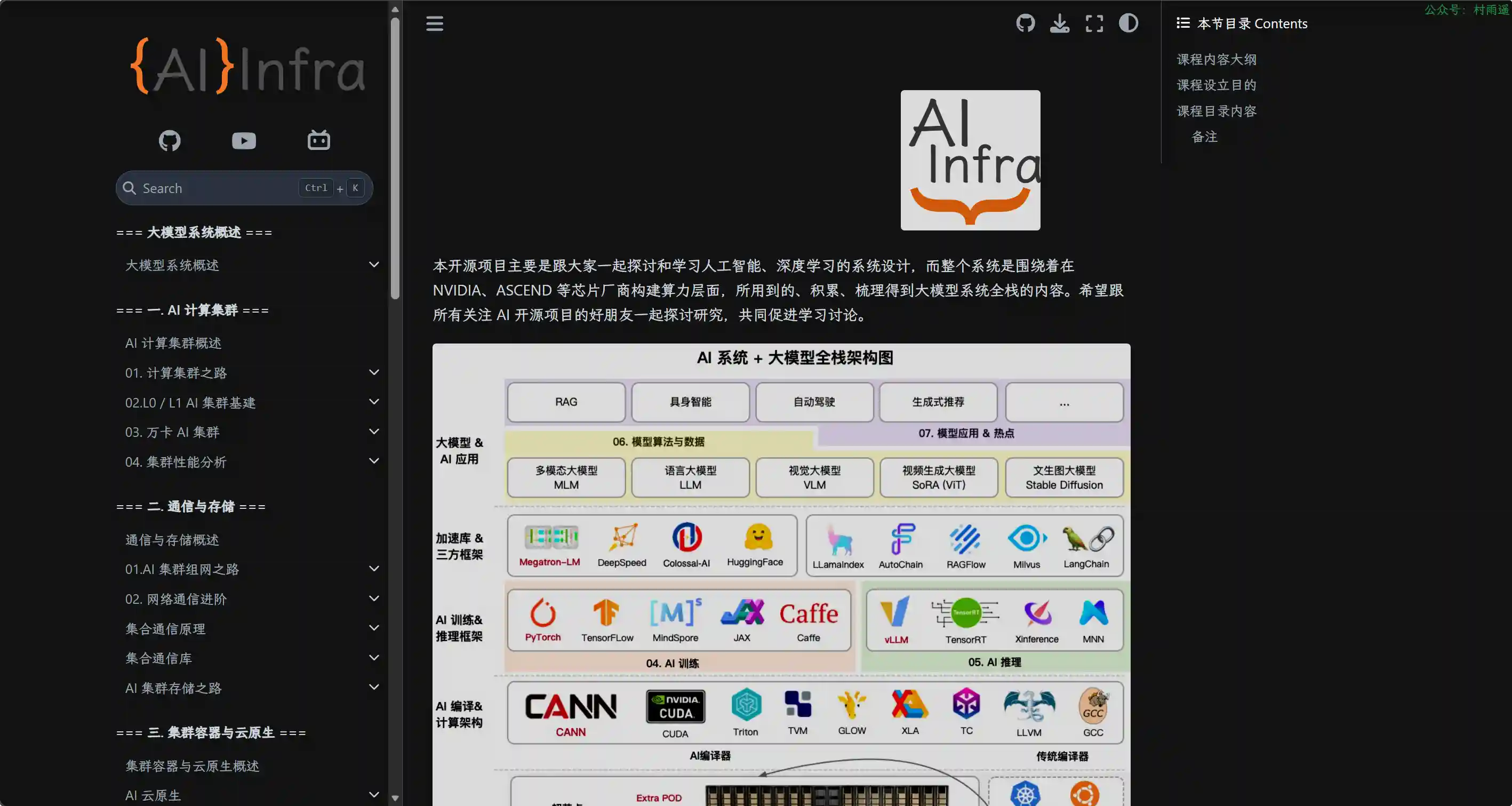Expand the 大模型系统概述 section
This screenshot has width=1512, height=806.
click(374, 265)
